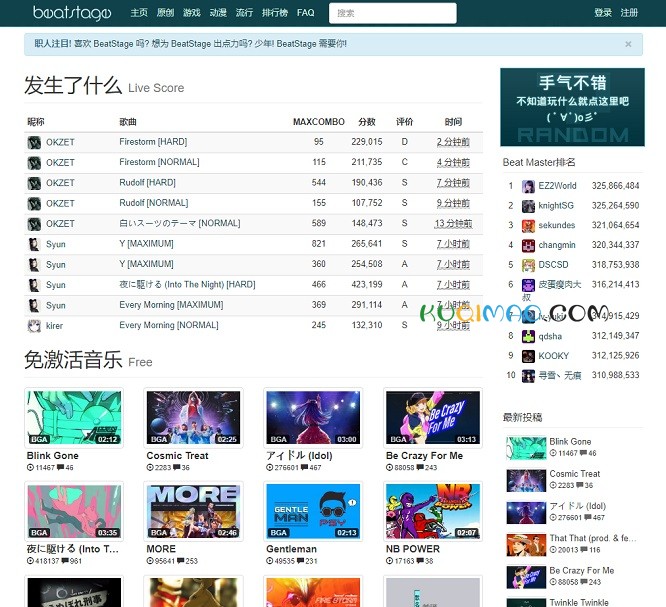The width and height of the screenshot is (666, 607).
Task: Click the avatar next to 寻雪、无痕
Action: coord(528,376)
